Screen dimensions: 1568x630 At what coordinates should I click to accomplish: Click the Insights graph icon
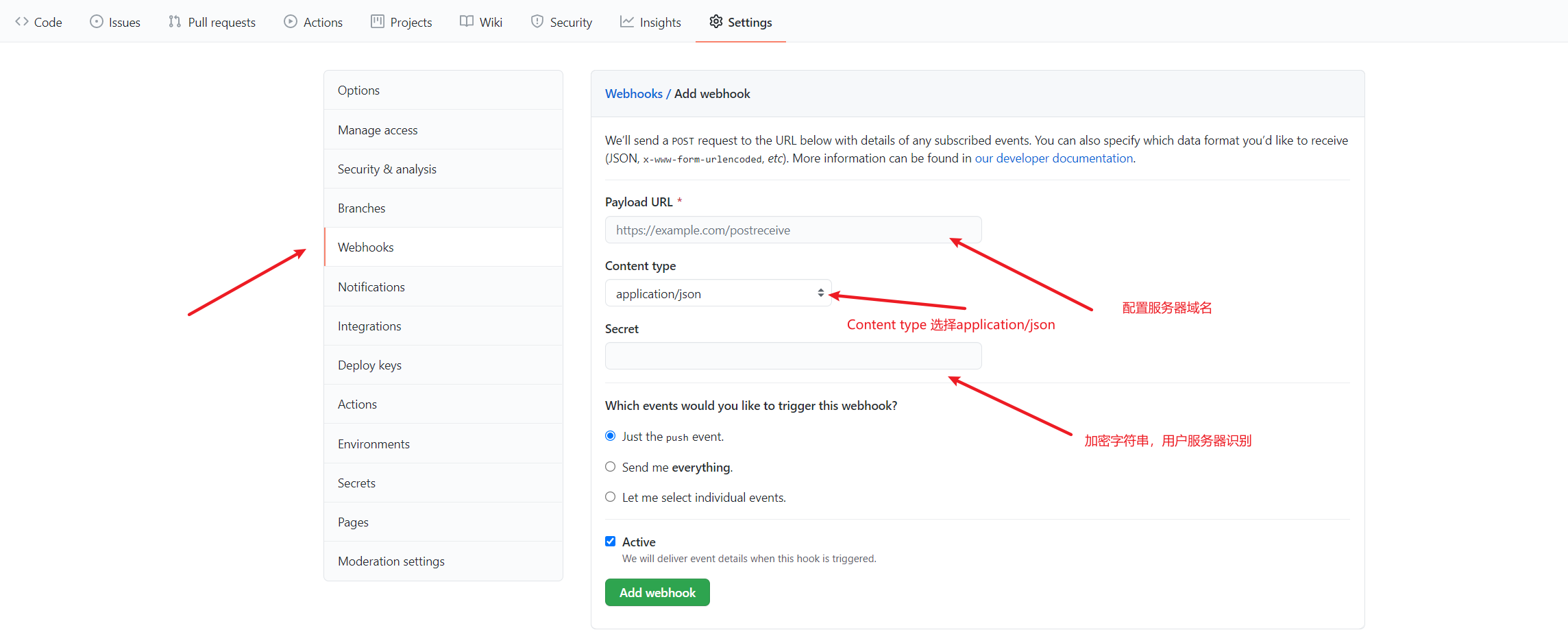(x=626, y=22)
